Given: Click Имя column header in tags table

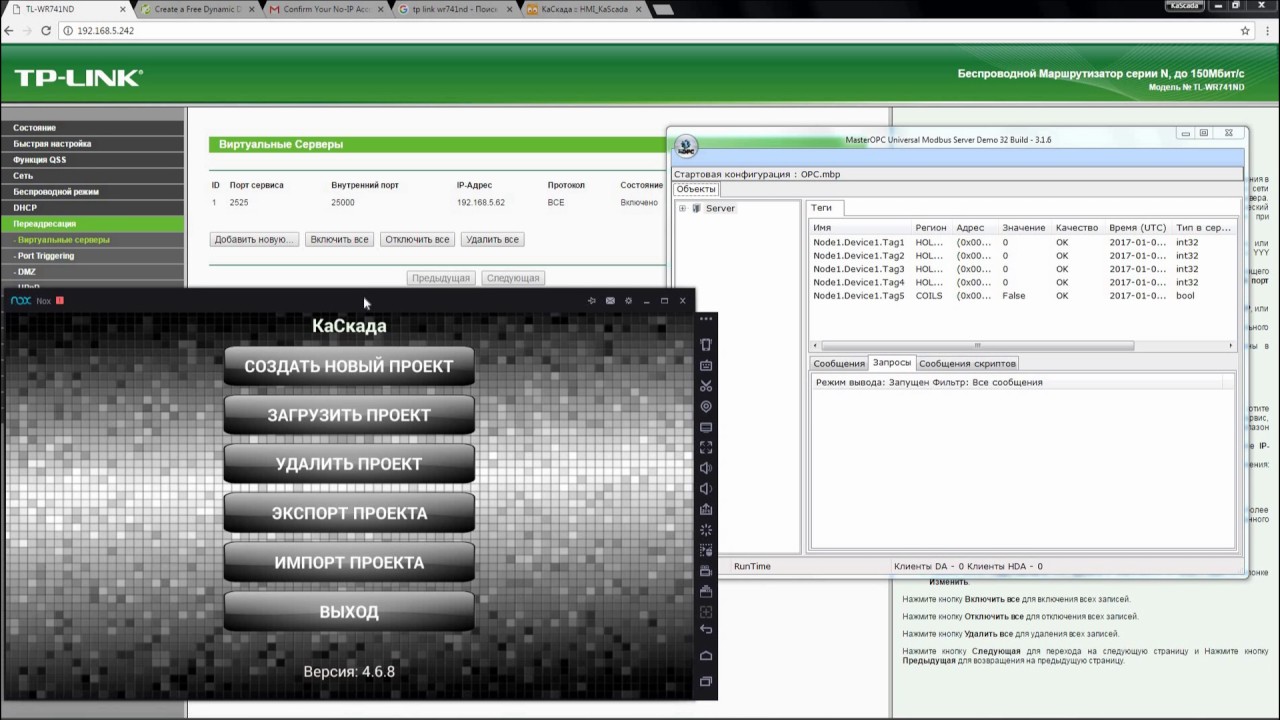Looking at the screenshot, I should (860, 228).
